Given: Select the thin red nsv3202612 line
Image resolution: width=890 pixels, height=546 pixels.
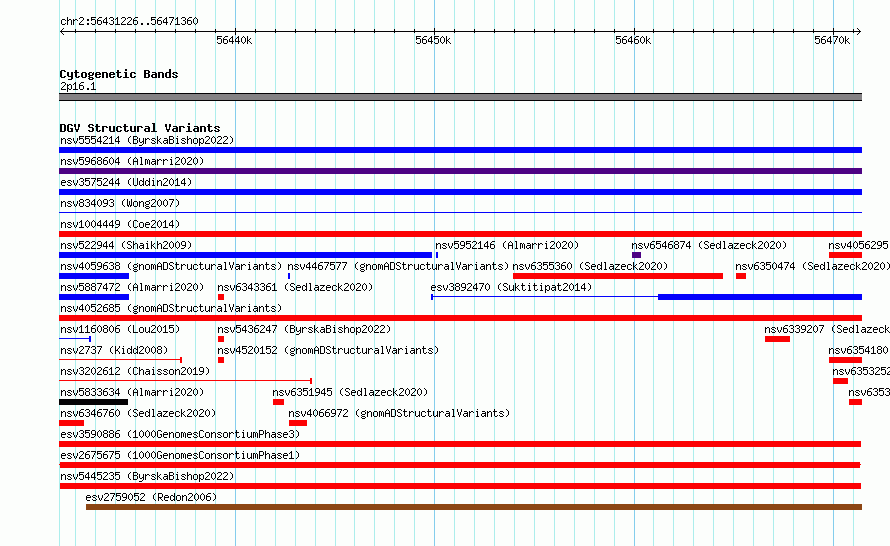Looking at the screenshot, I should [186, 381].
